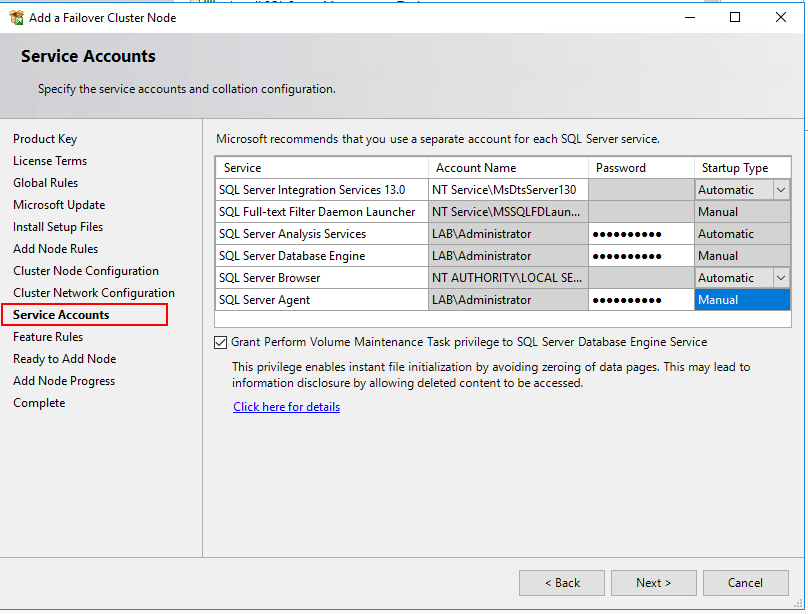Click account name NT Service\MsDtsServer130
The image size is (808, 614).
click(508, 190)
